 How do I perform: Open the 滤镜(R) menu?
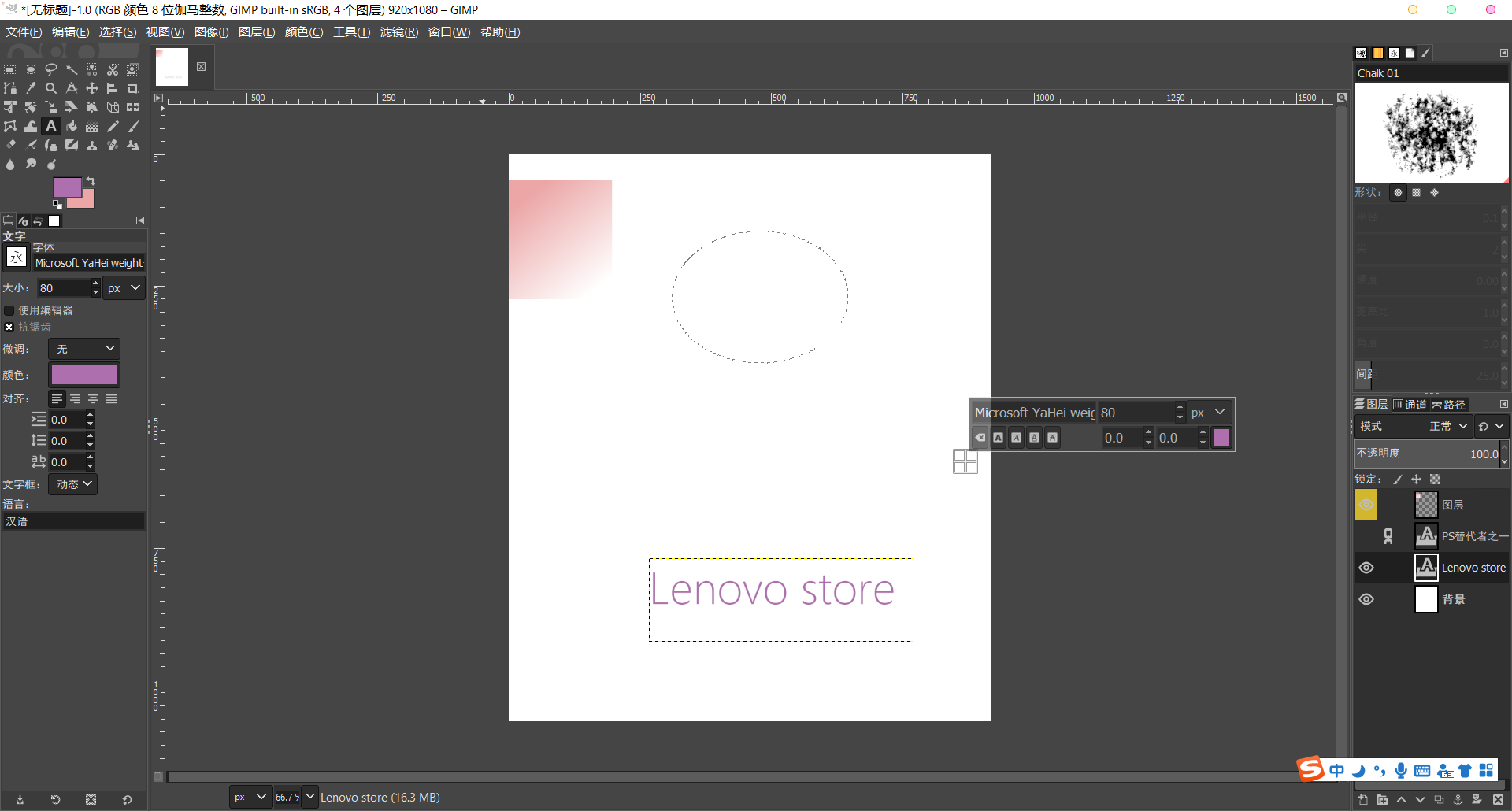coord(399,31)
